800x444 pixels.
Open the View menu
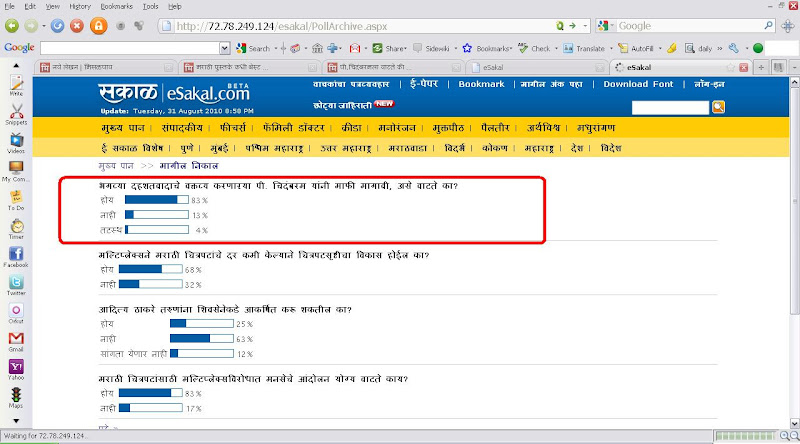pos(53,6)
